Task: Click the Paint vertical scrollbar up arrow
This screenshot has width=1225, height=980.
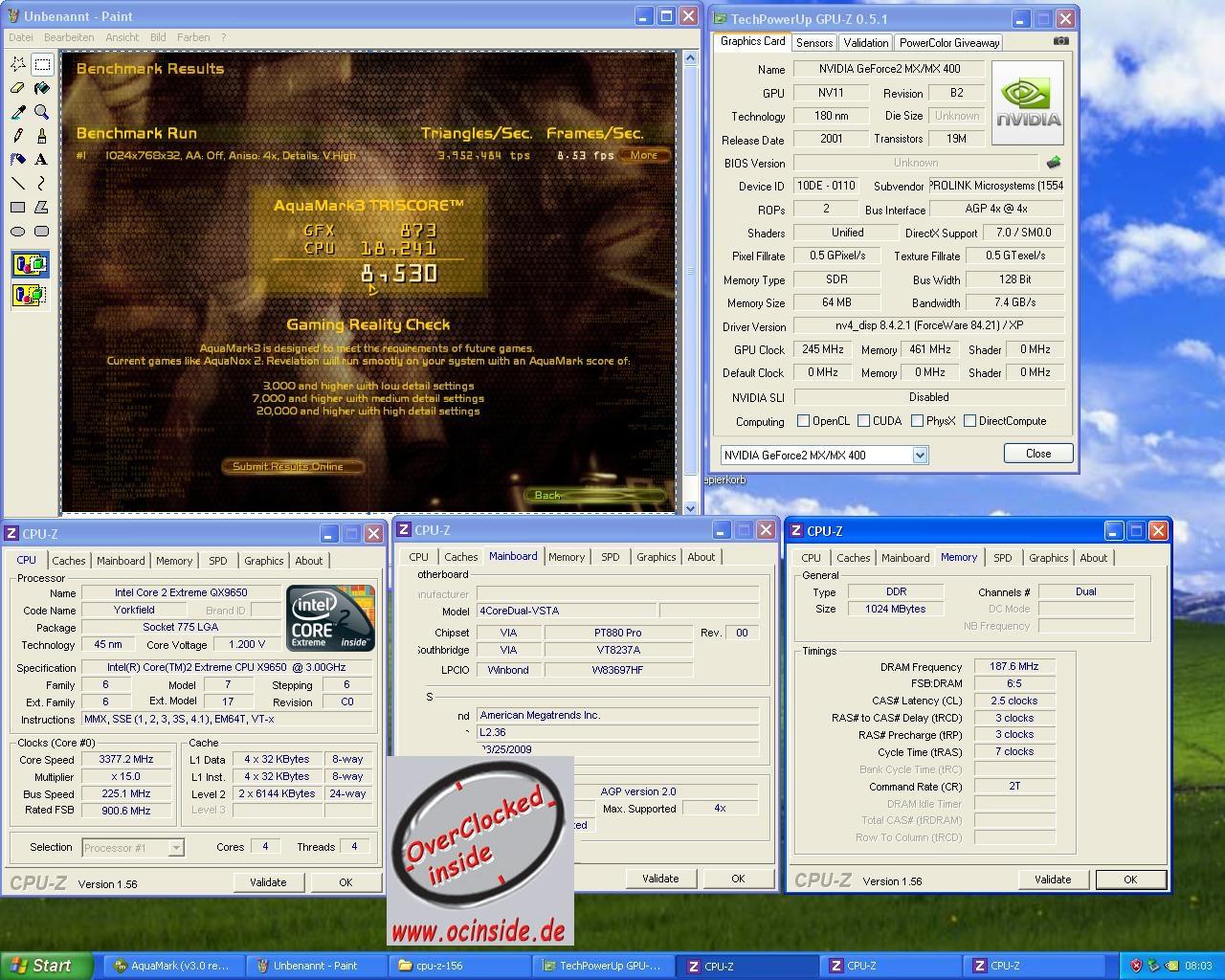Action: pyautogui.click(x=689, y=59)
